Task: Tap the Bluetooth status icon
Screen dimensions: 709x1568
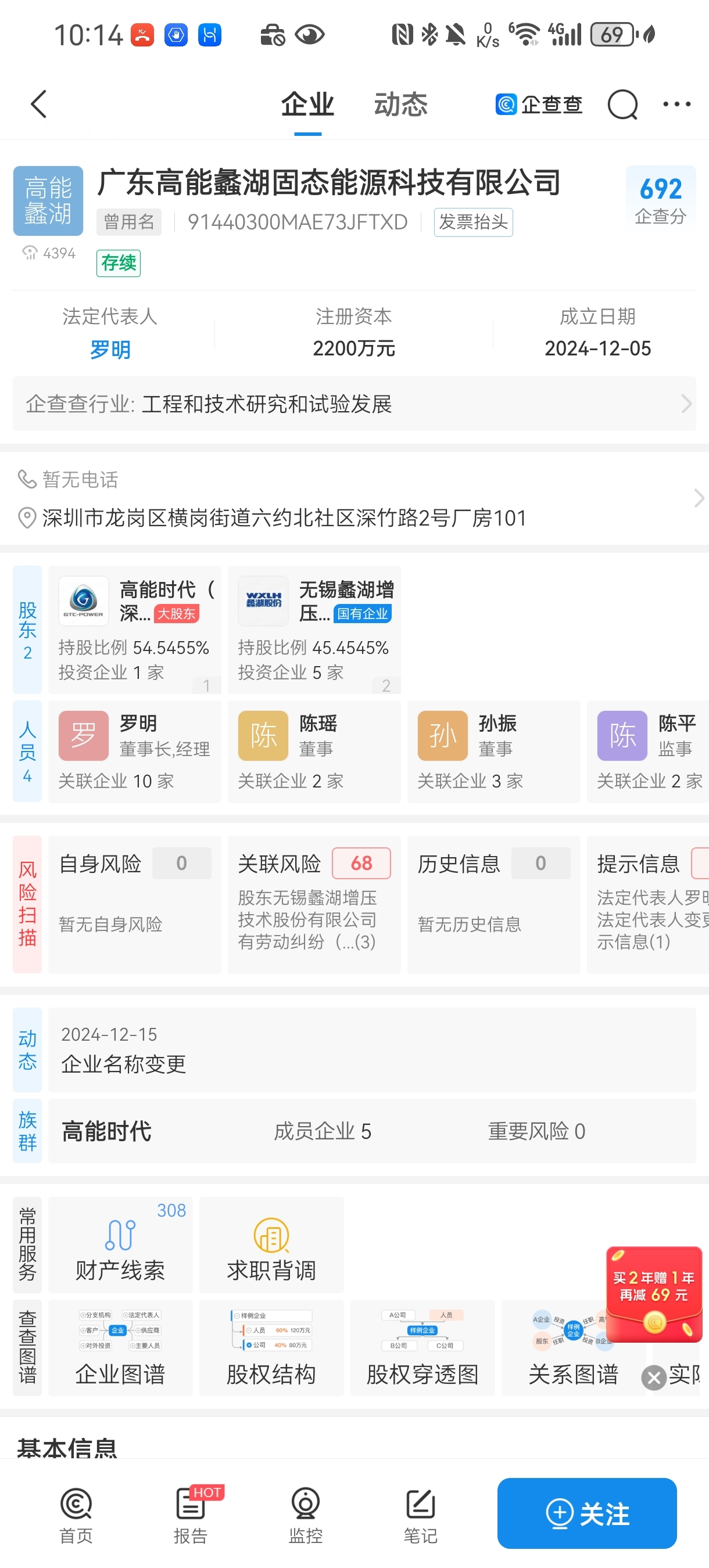Action: click(x=429, y=35)
